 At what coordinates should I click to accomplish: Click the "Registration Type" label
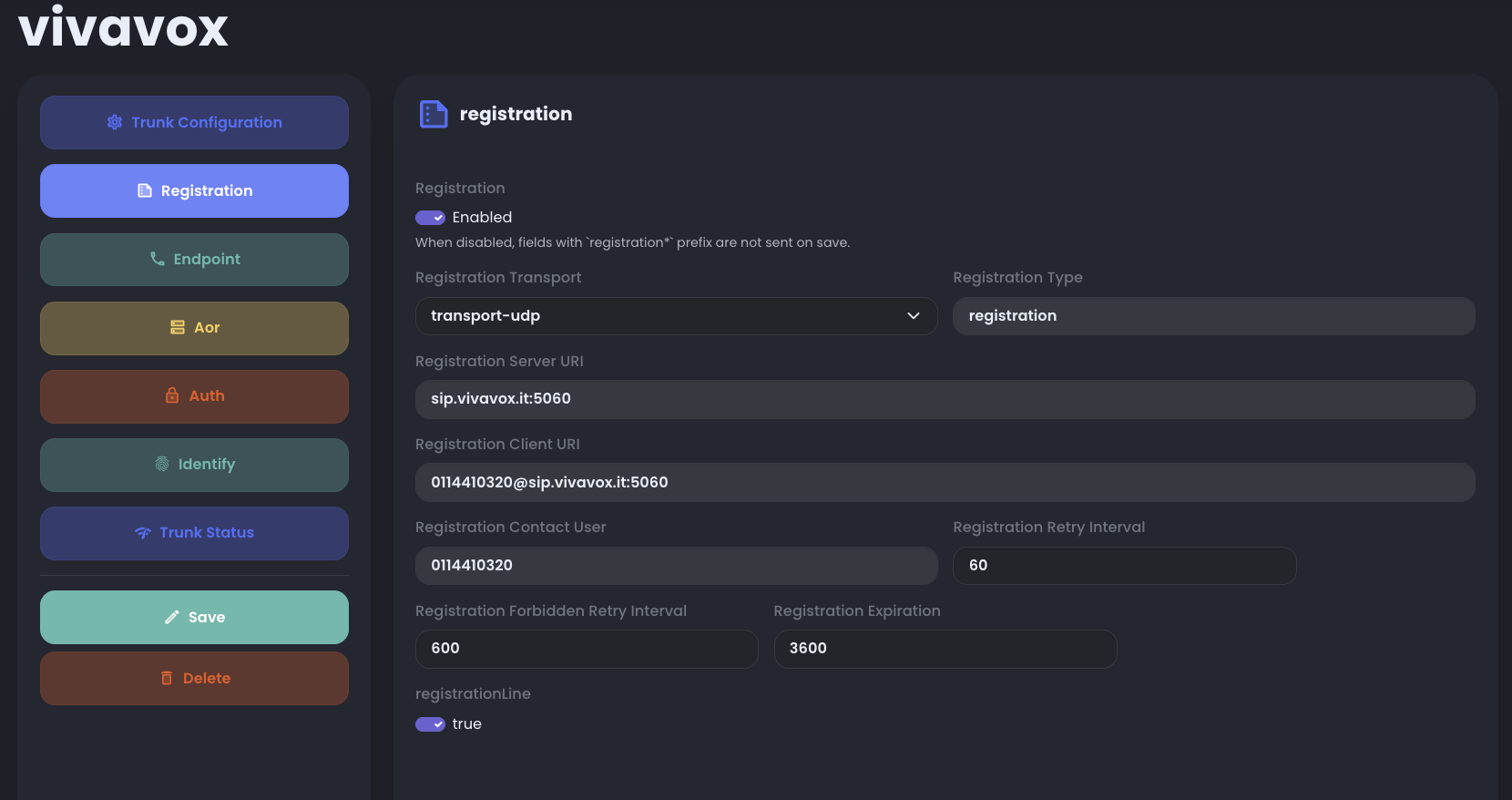click(x=1017, y=277)
